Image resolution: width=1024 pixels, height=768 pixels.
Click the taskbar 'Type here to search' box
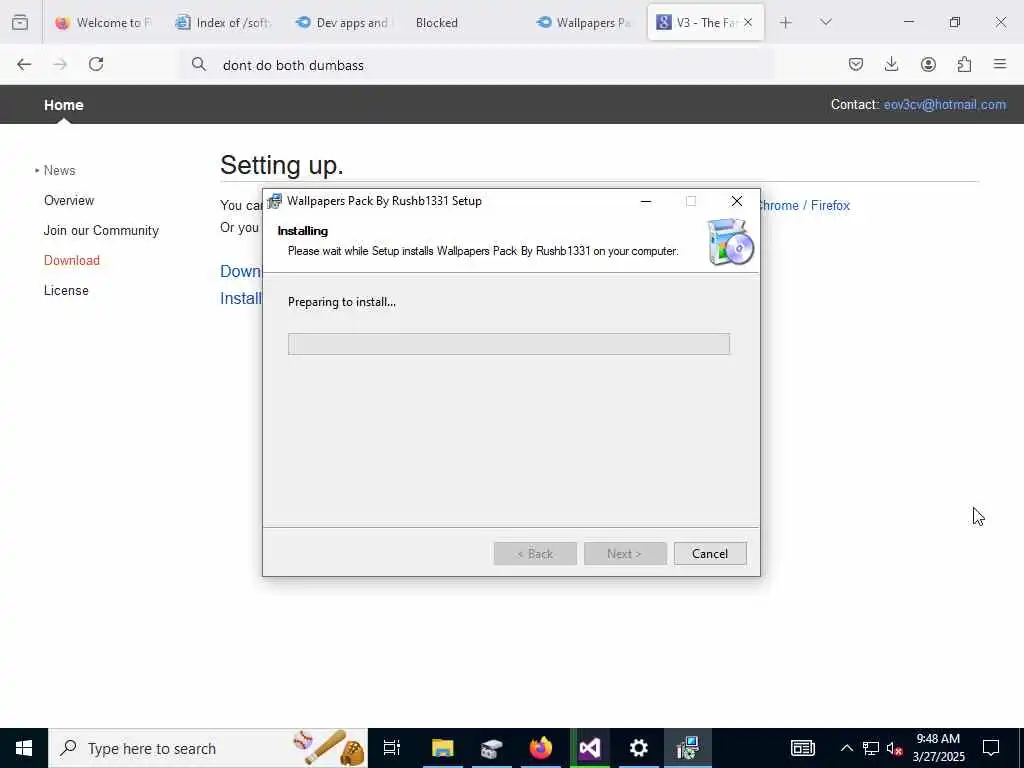click(x=208, y=748)
